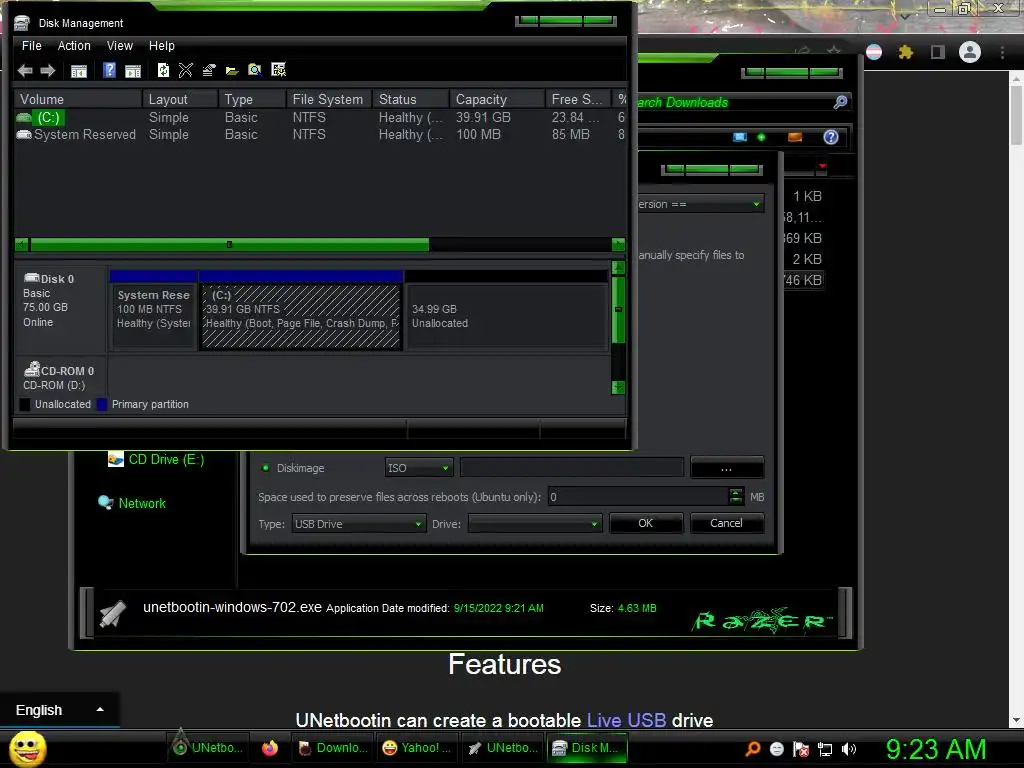Toggle the console tree pane toolbar icon
Image resolution: width=1024 pixels, height=768 pixels.
coord(78,71)
